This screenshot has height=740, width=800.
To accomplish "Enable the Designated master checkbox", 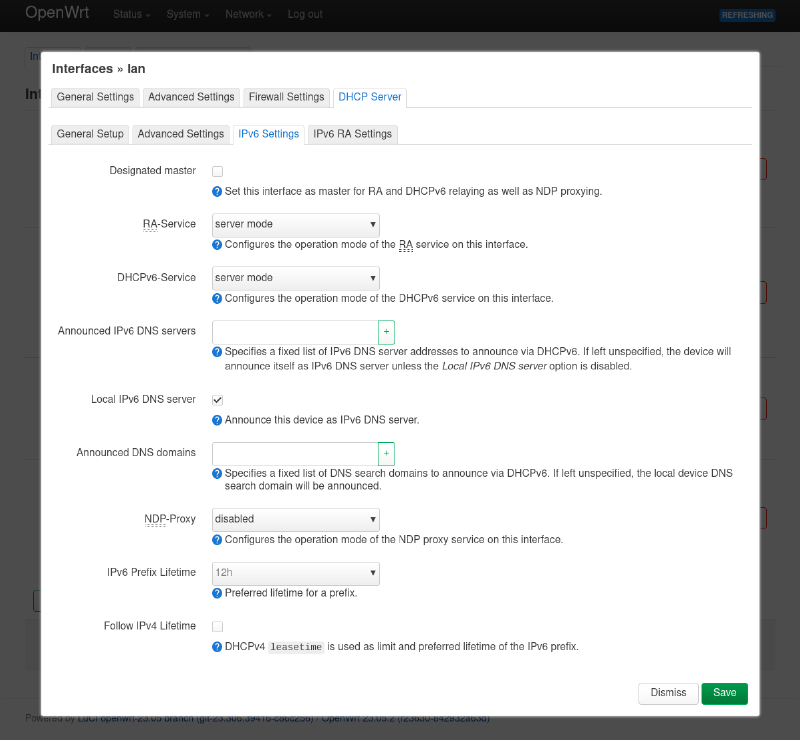I will point(217,171).
